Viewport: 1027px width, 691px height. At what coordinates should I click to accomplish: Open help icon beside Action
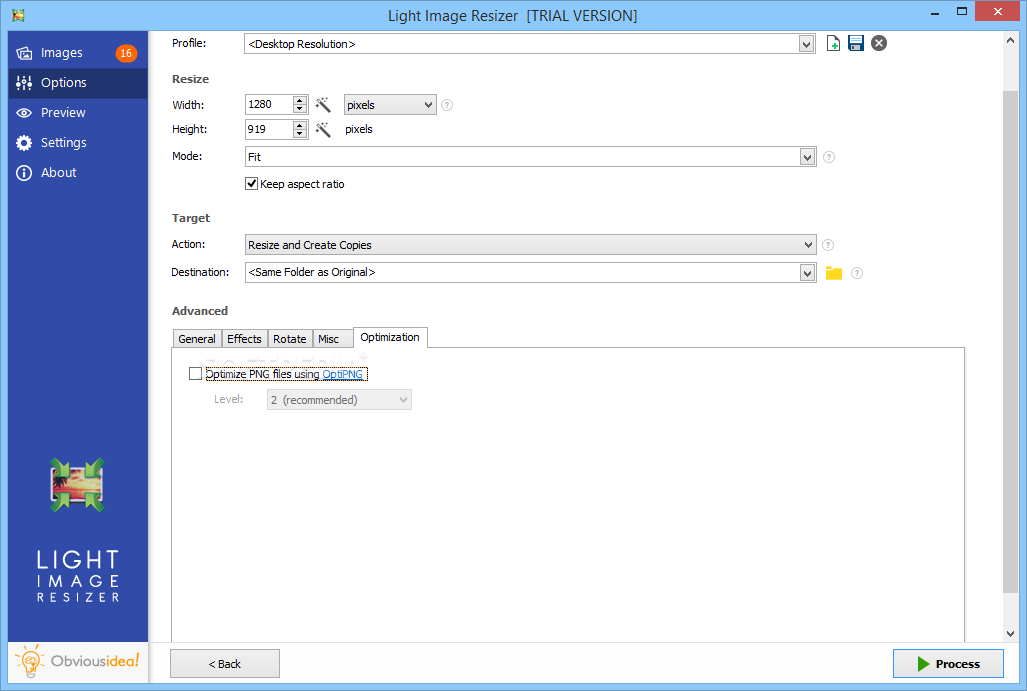pyautogui.click(x=828, y=245)
